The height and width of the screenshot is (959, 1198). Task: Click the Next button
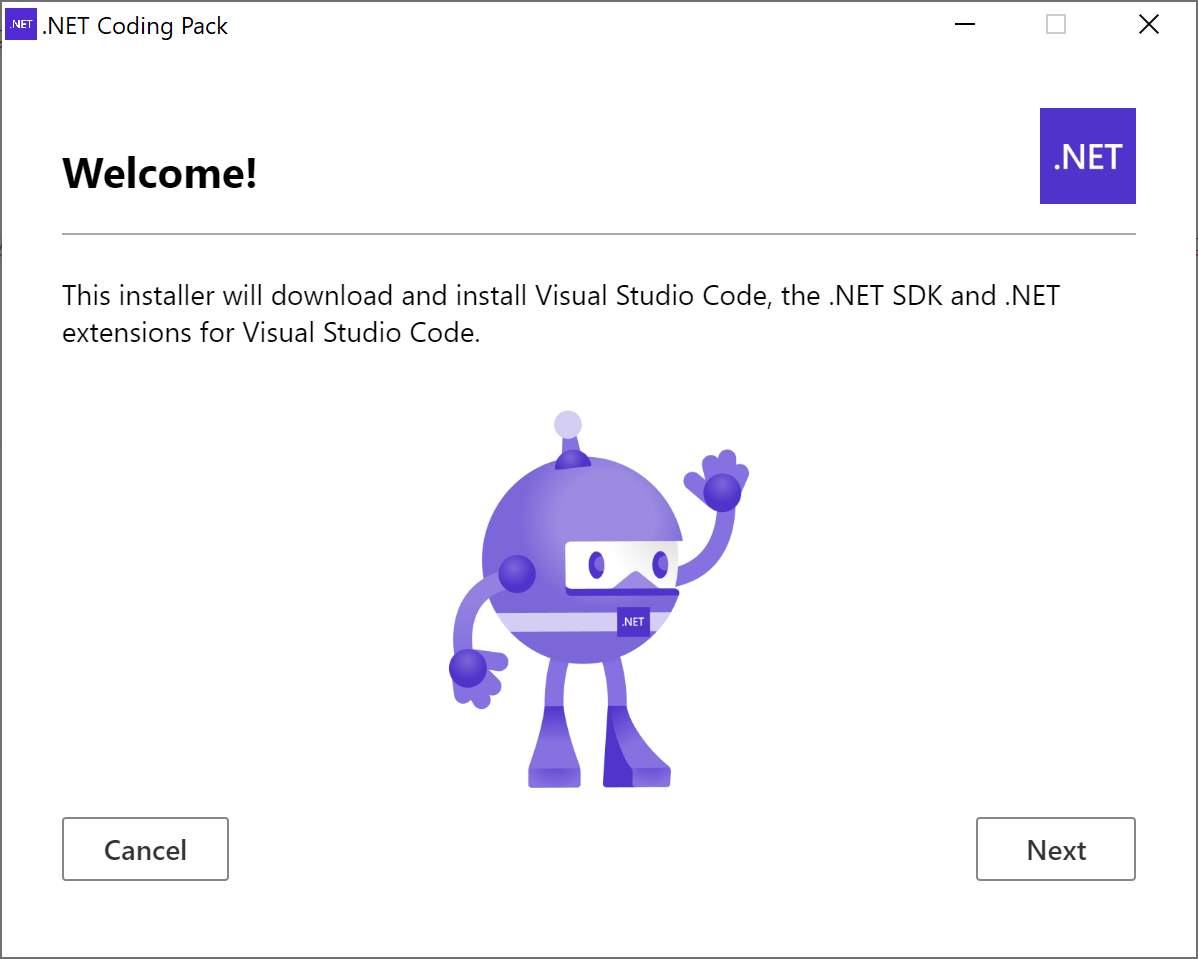[x=1055, y=849]
